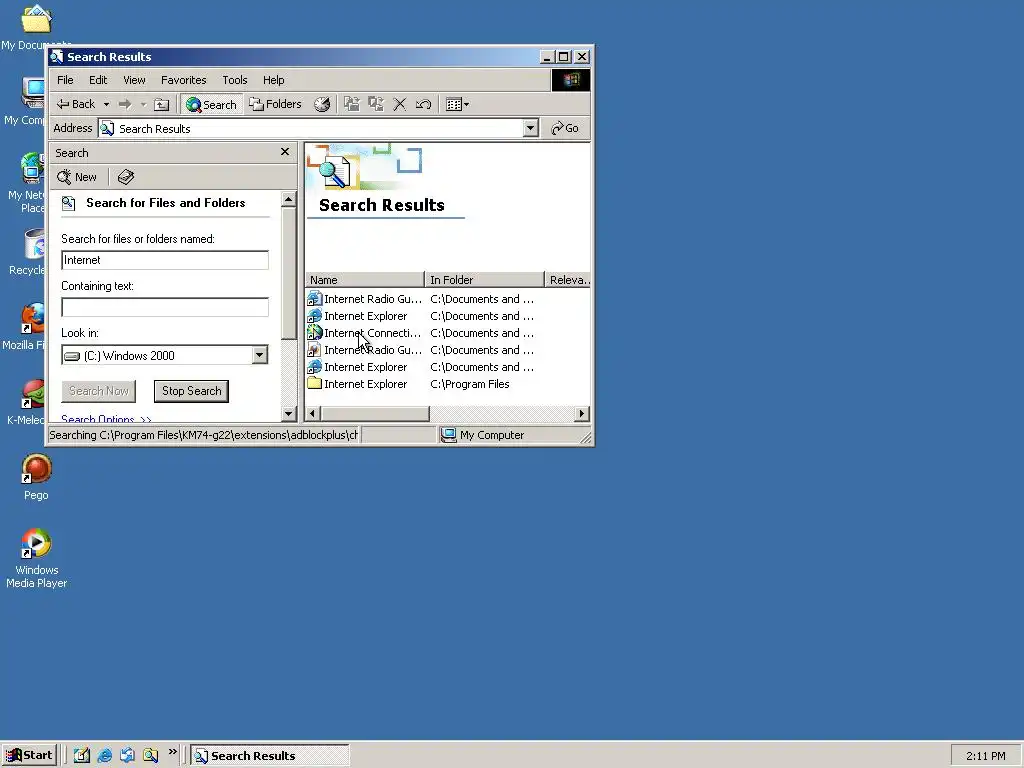Click the Forward arrow toolbar button
This screenshot has width=1024, height=768.
125,104
